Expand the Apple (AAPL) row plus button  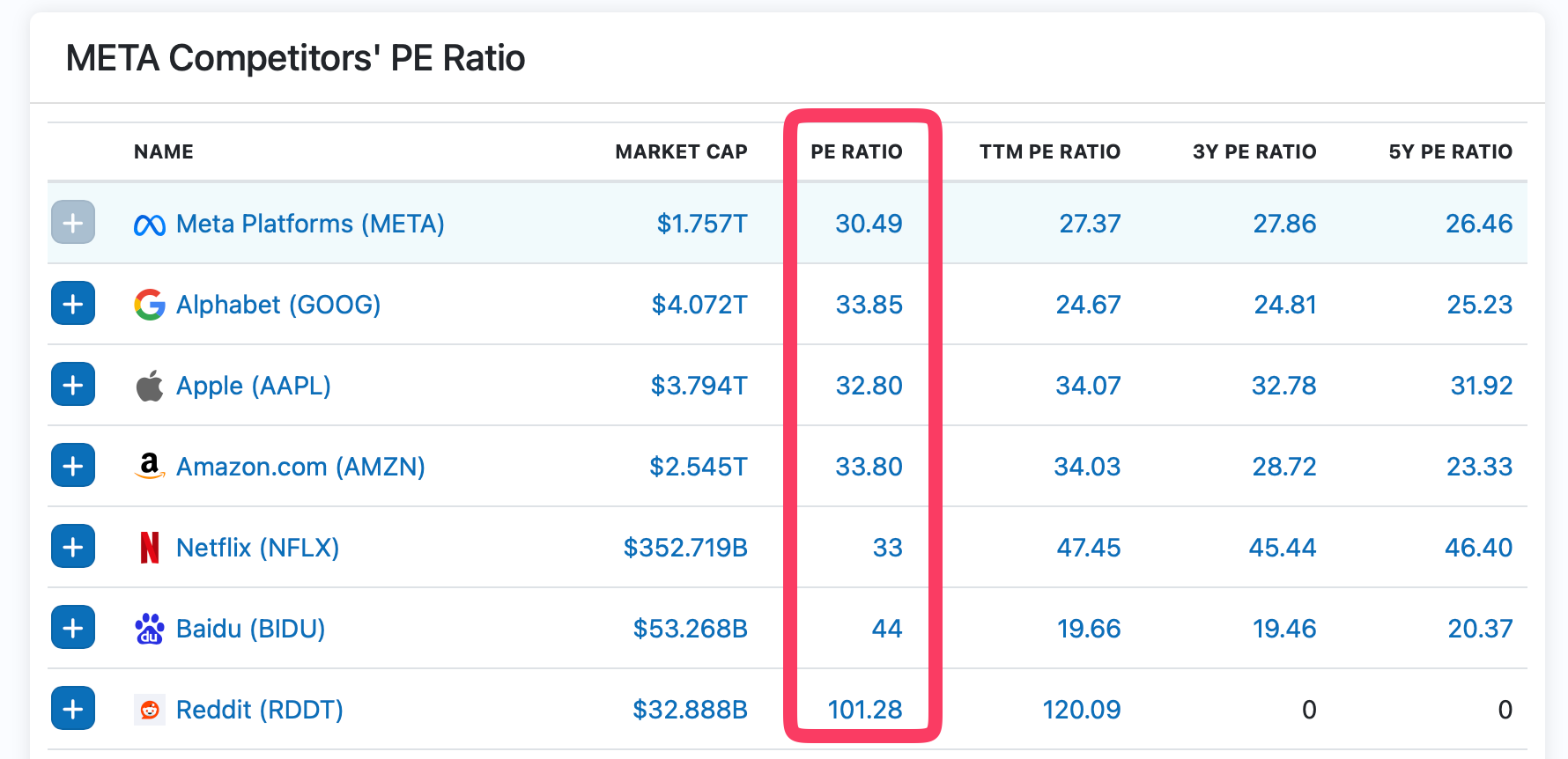tap(73, 385)
